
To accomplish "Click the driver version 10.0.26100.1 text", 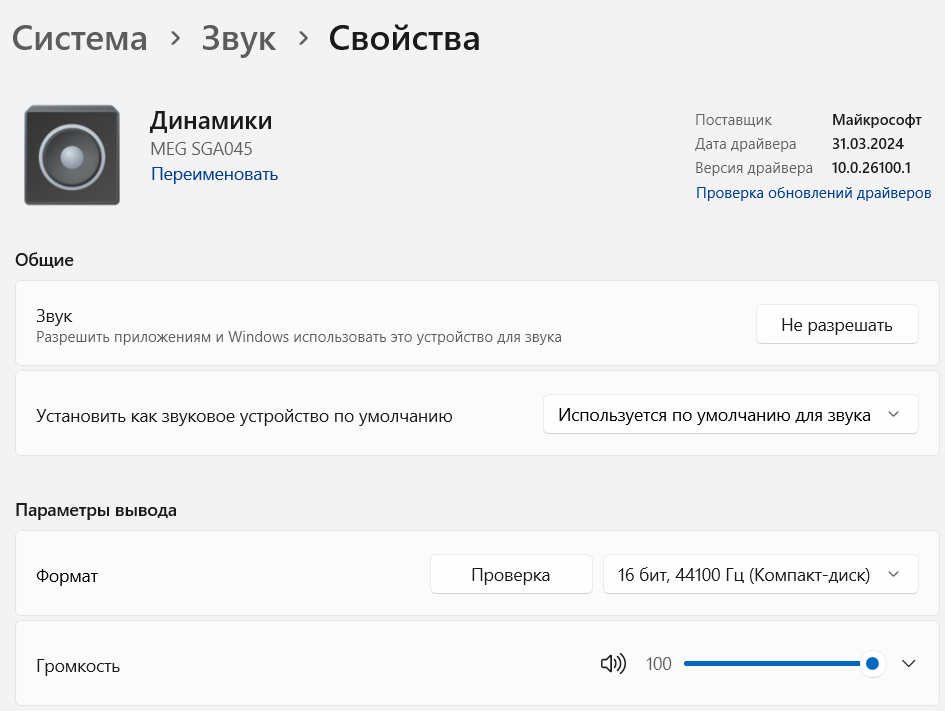I will tap(871, 168).
